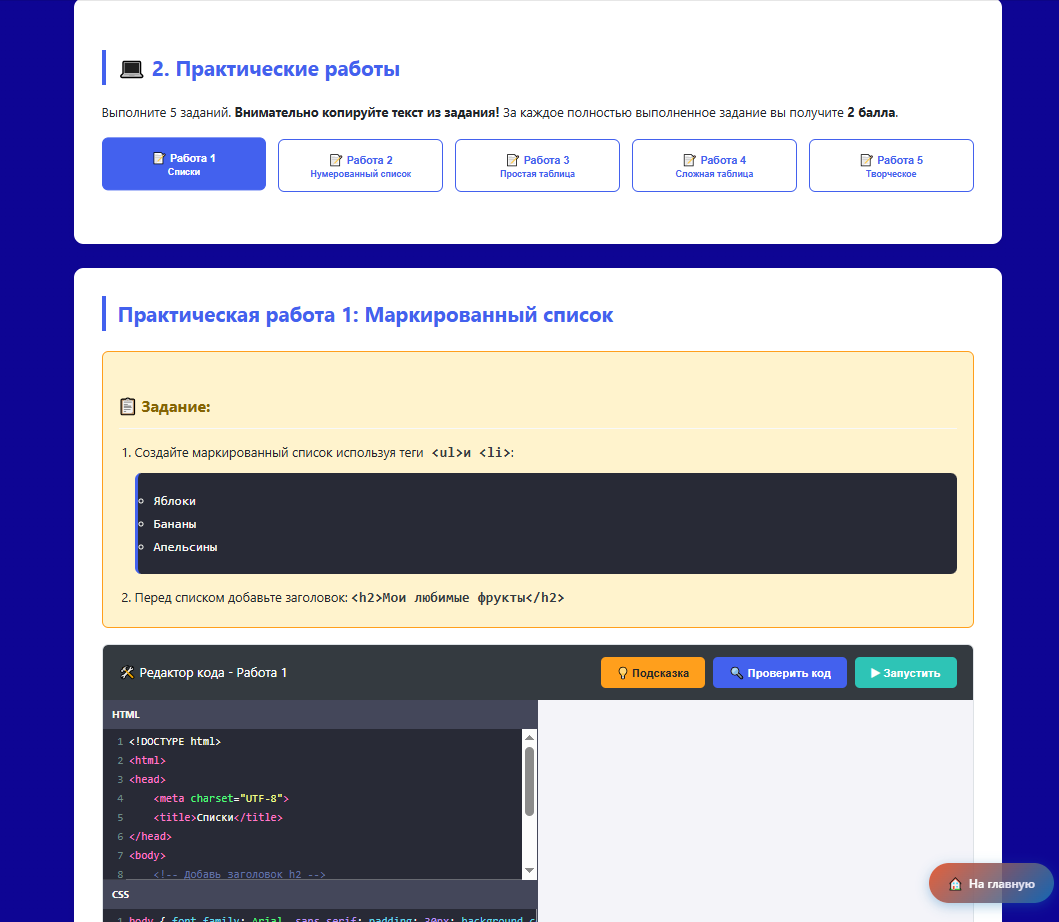Show a hint via Подсказка button
The image size is (1059, 922).
653,673
